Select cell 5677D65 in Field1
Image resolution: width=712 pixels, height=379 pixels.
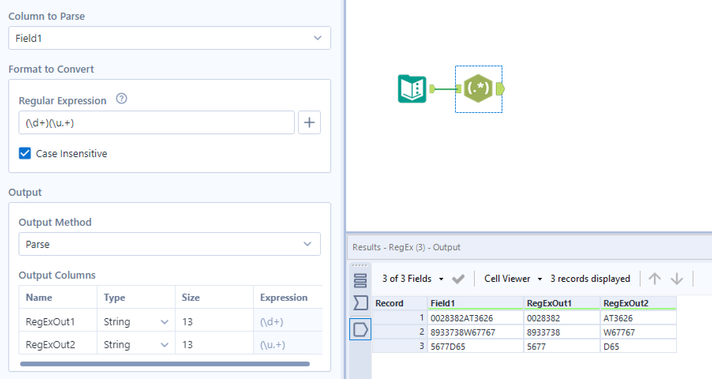coord(475,346)
